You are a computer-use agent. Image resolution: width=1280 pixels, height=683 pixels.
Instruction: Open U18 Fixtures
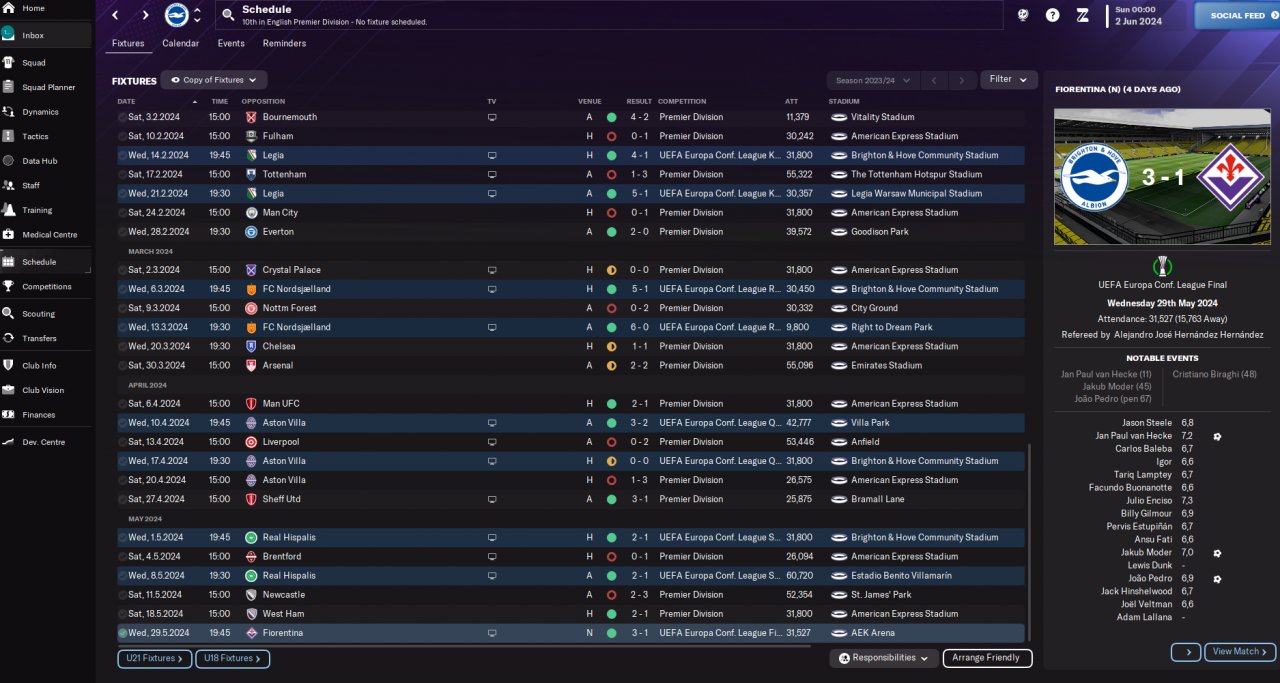tap(232, 659)
